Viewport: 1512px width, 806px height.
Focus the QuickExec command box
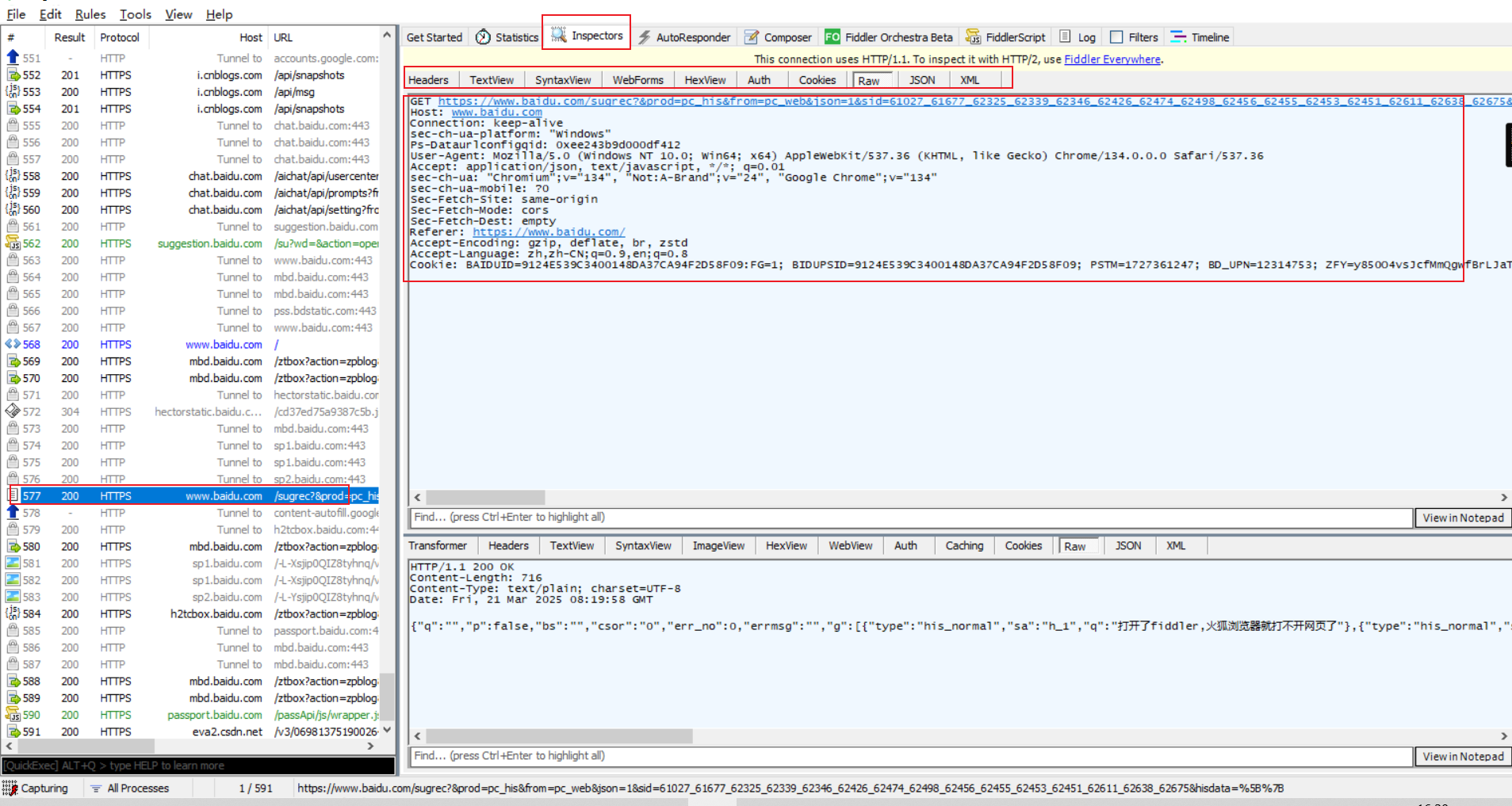coord(198,766)
